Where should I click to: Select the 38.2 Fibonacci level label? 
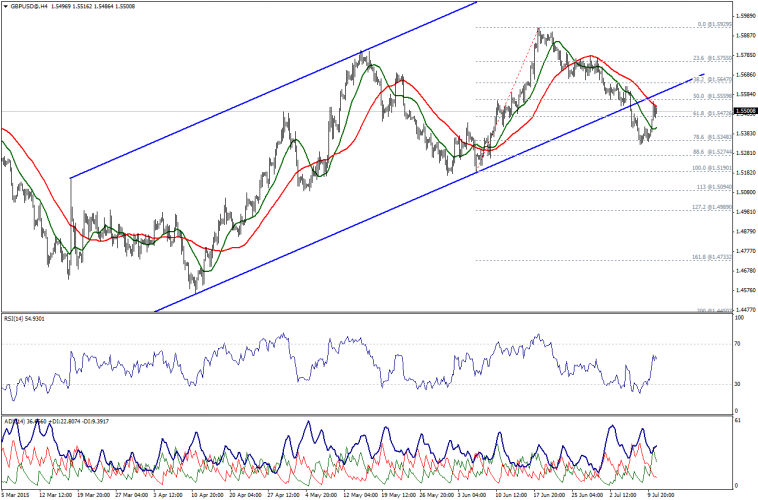coord(713,79)
